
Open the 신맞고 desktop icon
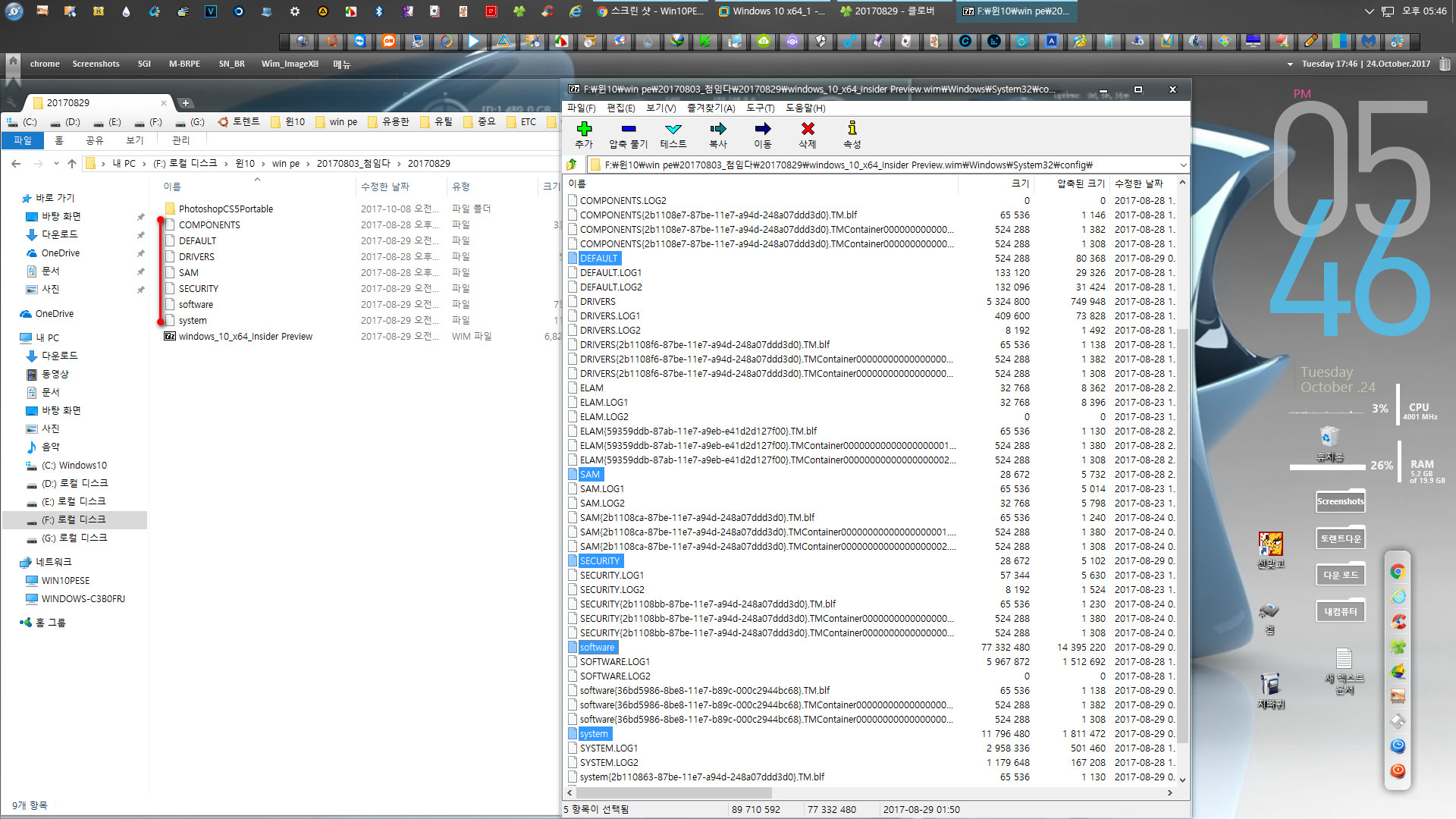[x=1271, y=551]
